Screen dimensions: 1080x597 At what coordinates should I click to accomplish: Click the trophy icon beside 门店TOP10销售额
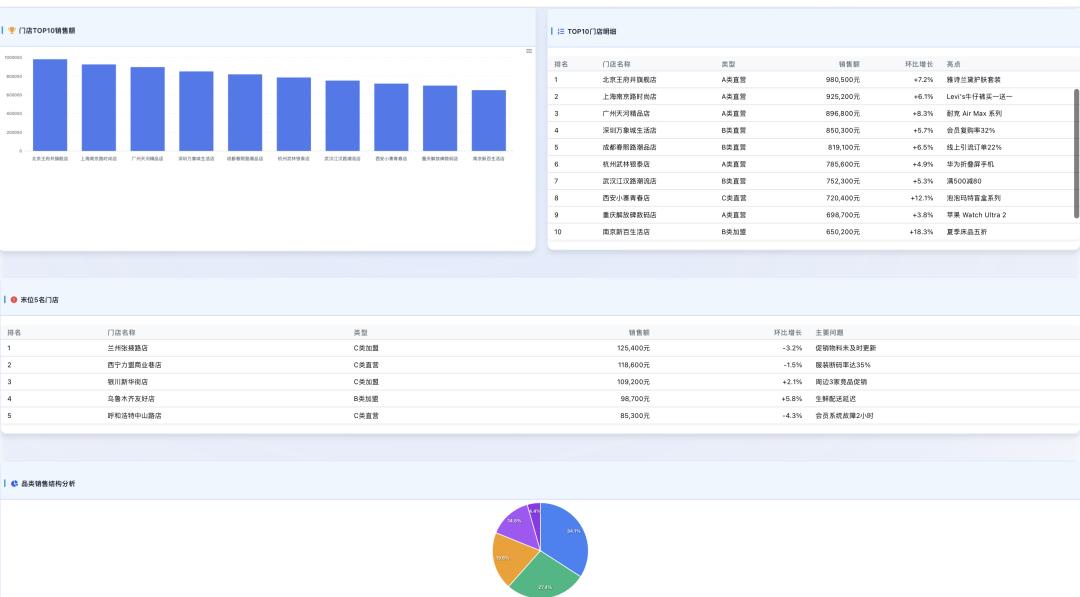[x=12, y=30]
